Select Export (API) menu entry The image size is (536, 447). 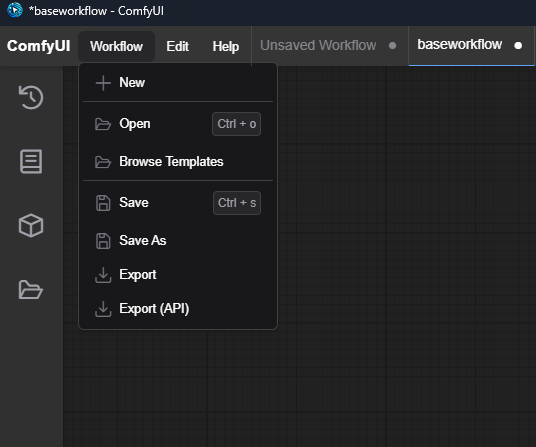(x=178, y=309)
